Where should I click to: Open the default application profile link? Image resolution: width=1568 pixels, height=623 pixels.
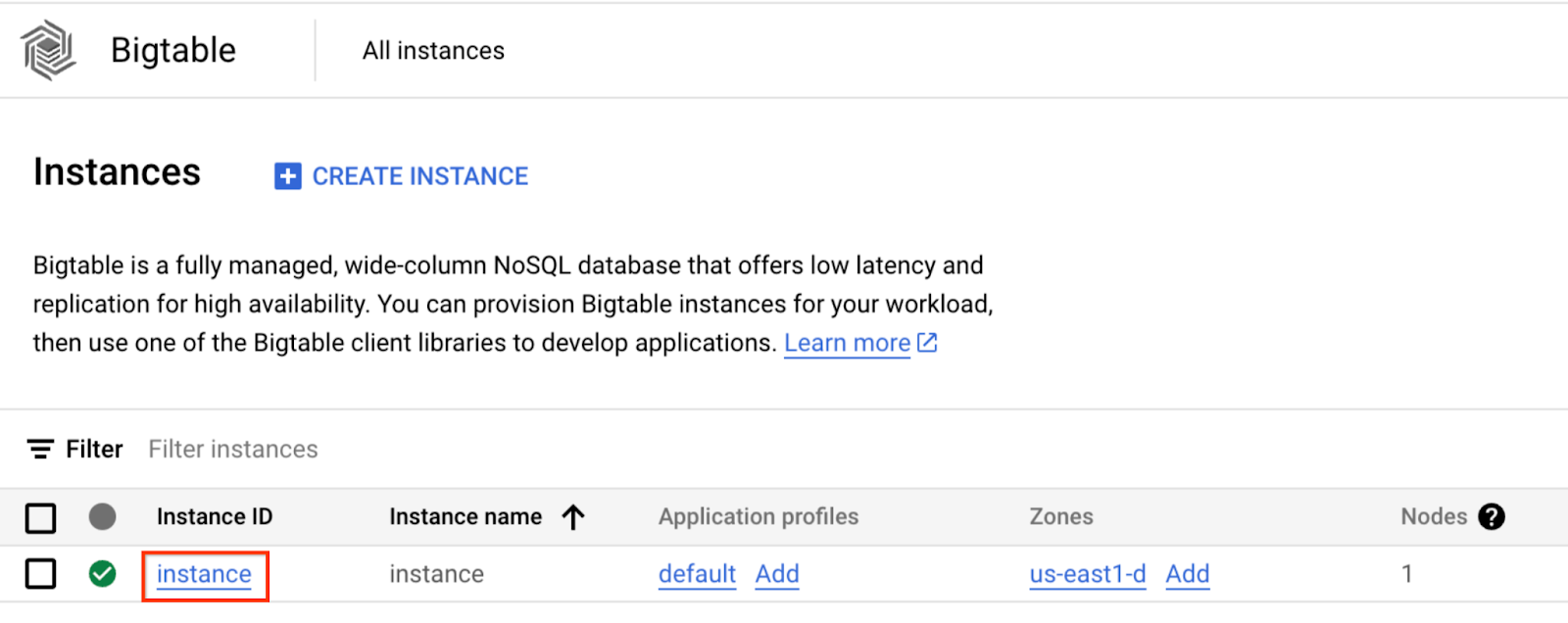coord(697,574)
